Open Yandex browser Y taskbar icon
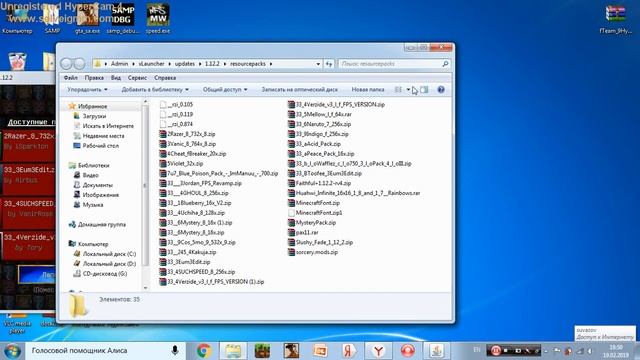 pos(378,351)
